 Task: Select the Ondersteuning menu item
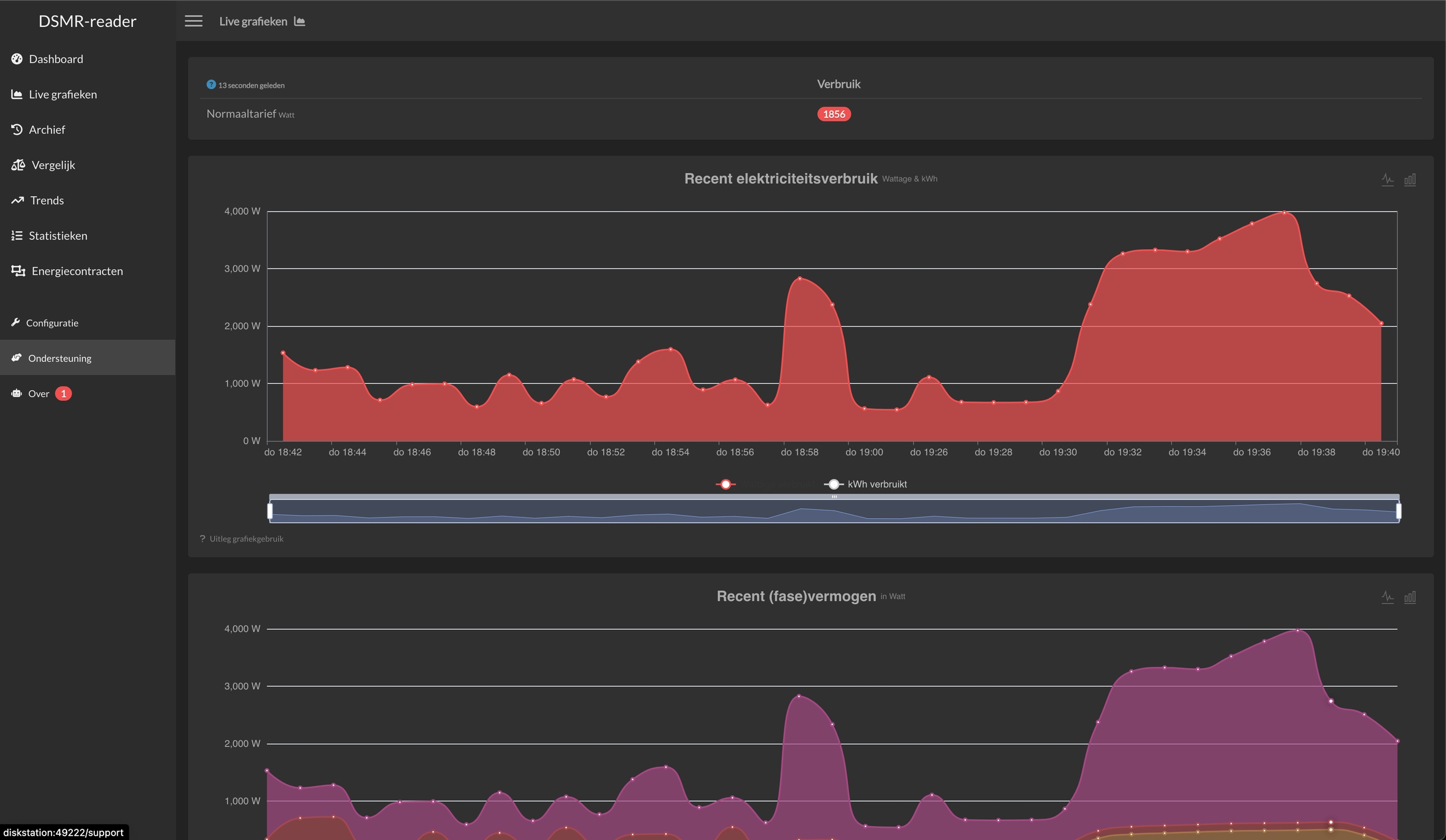pyautogui.click(x=60, y=358)
